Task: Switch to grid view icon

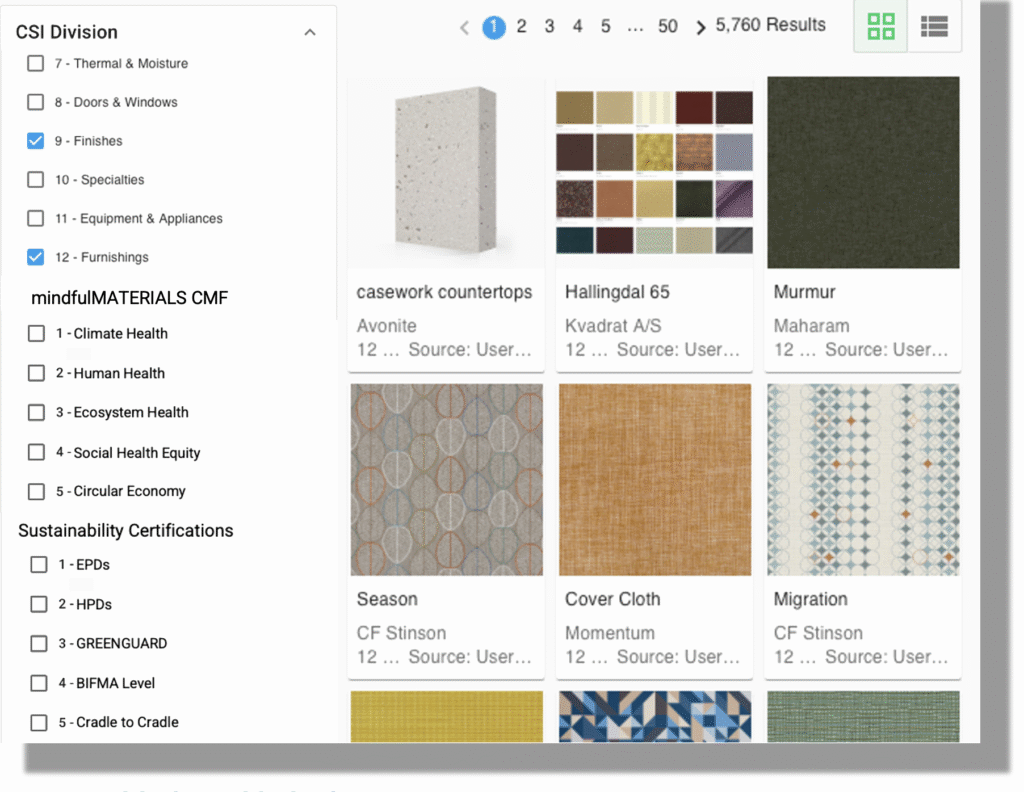Action: tap(880, 26)
